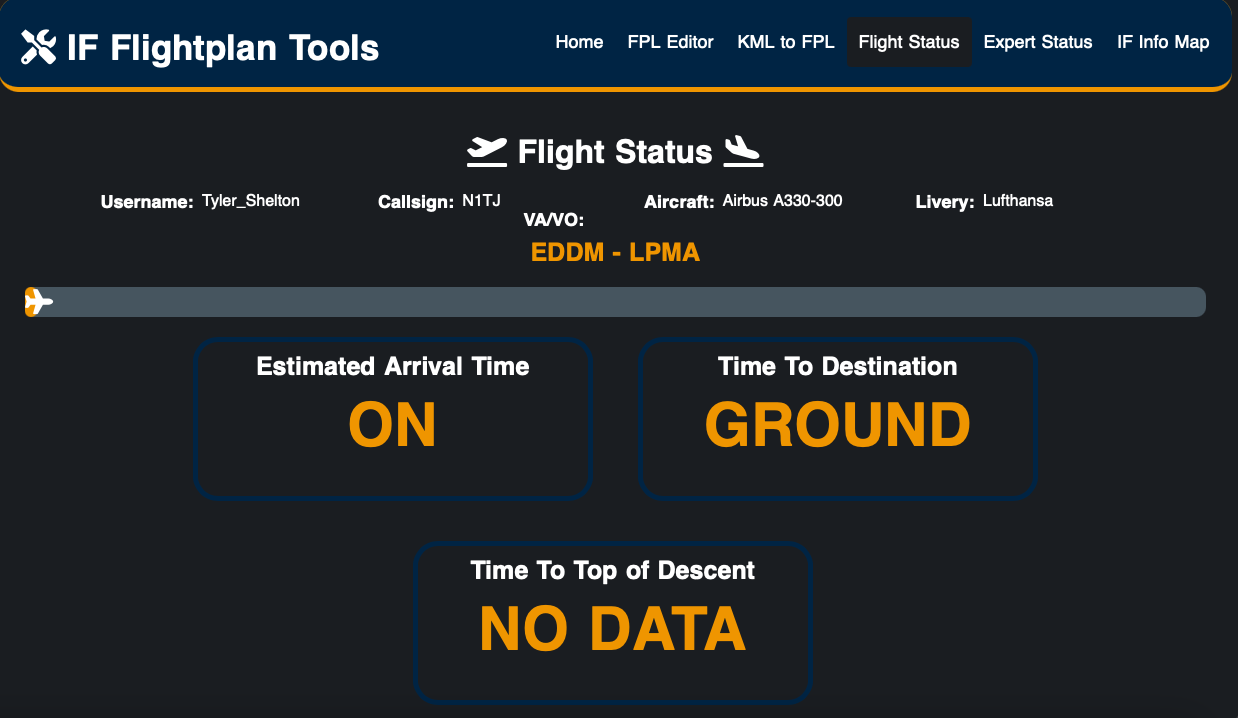Image resolution: width=1238 pixels, height=718 pixels.
Task: Click the wrench and screwdriver logo icon
Action: (x=39, y=47)
